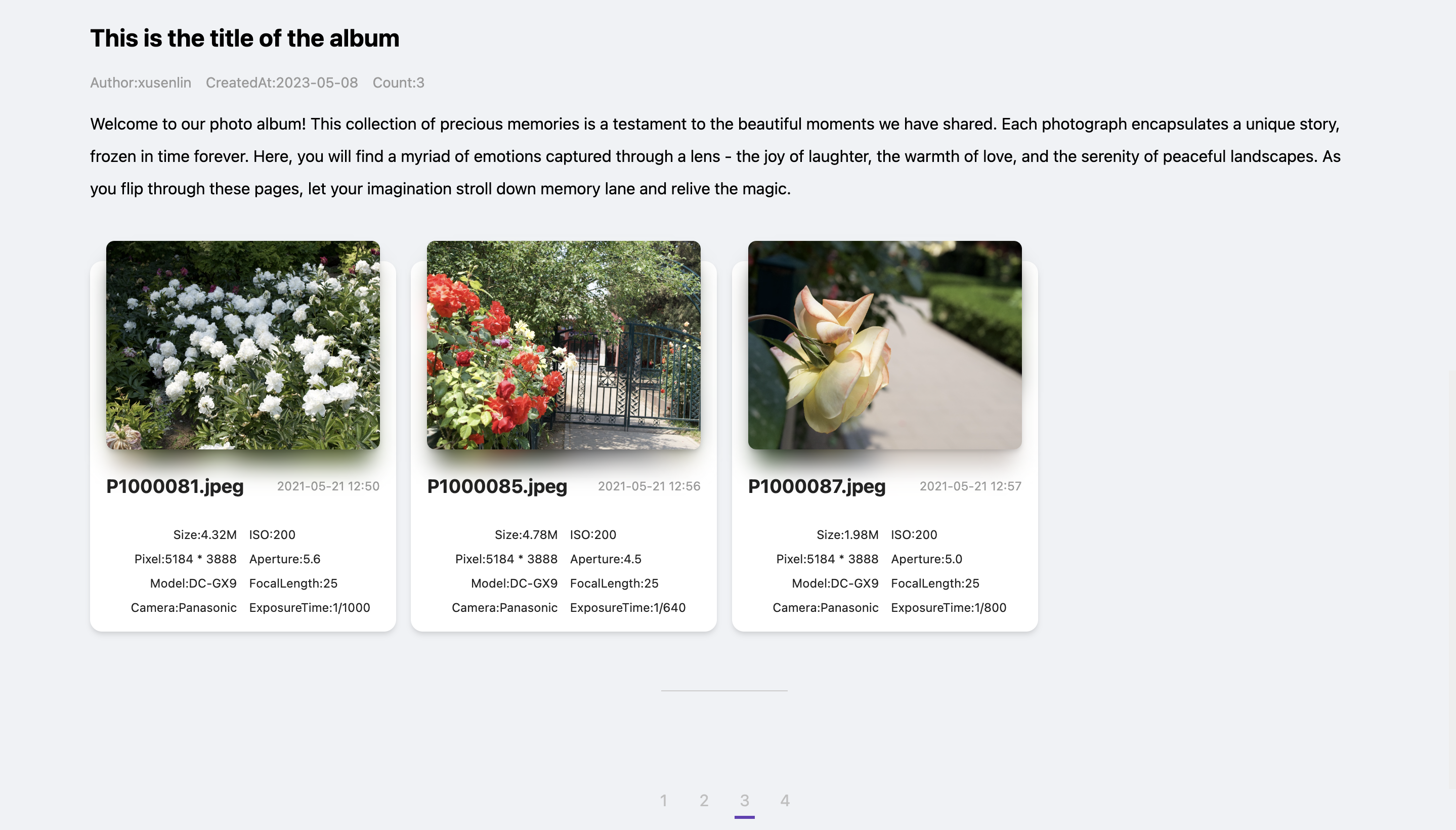This screenshot has width=1456, height=830.
Task: Click the P1000087.jpeg file name
Action: [817, 486]
